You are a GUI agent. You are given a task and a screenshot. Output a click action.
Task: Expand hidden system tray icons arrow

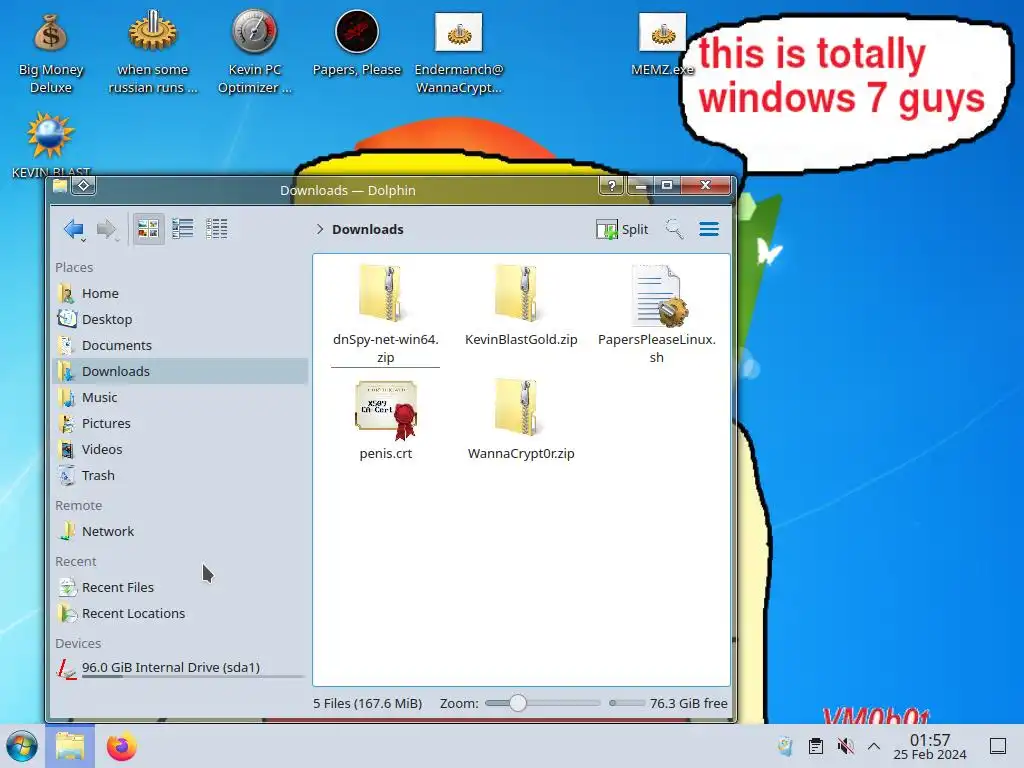coord(874,746)
